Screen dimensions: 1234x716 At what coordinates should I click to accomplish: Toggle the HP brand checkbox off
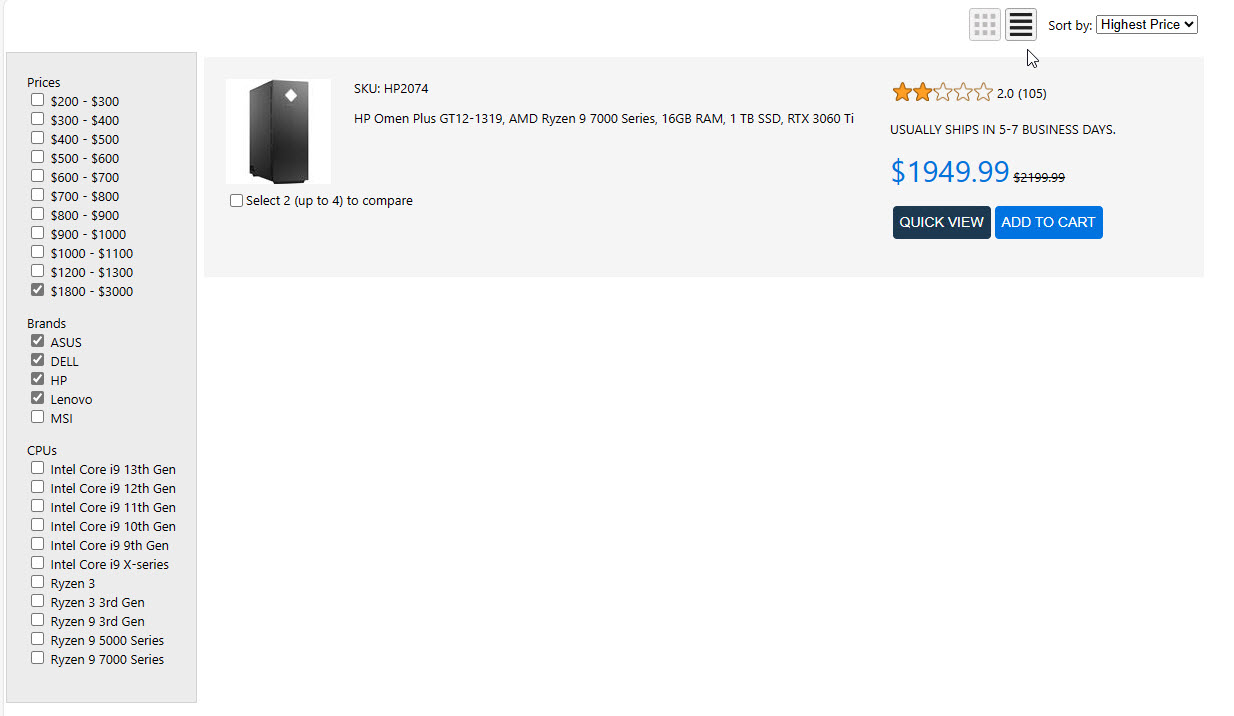coord(38,379)
